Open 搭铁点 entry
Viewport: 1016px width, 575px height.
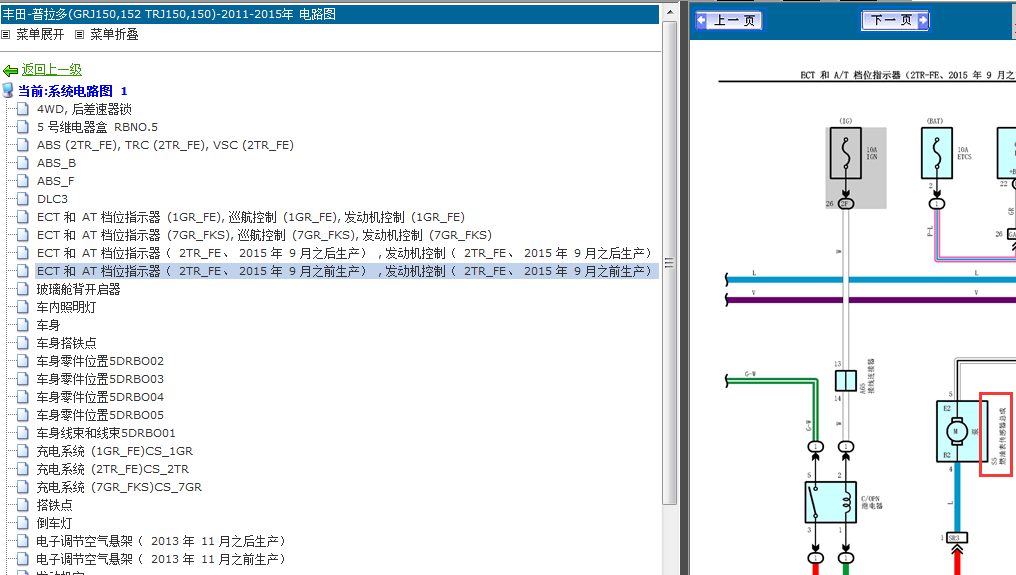54,505
